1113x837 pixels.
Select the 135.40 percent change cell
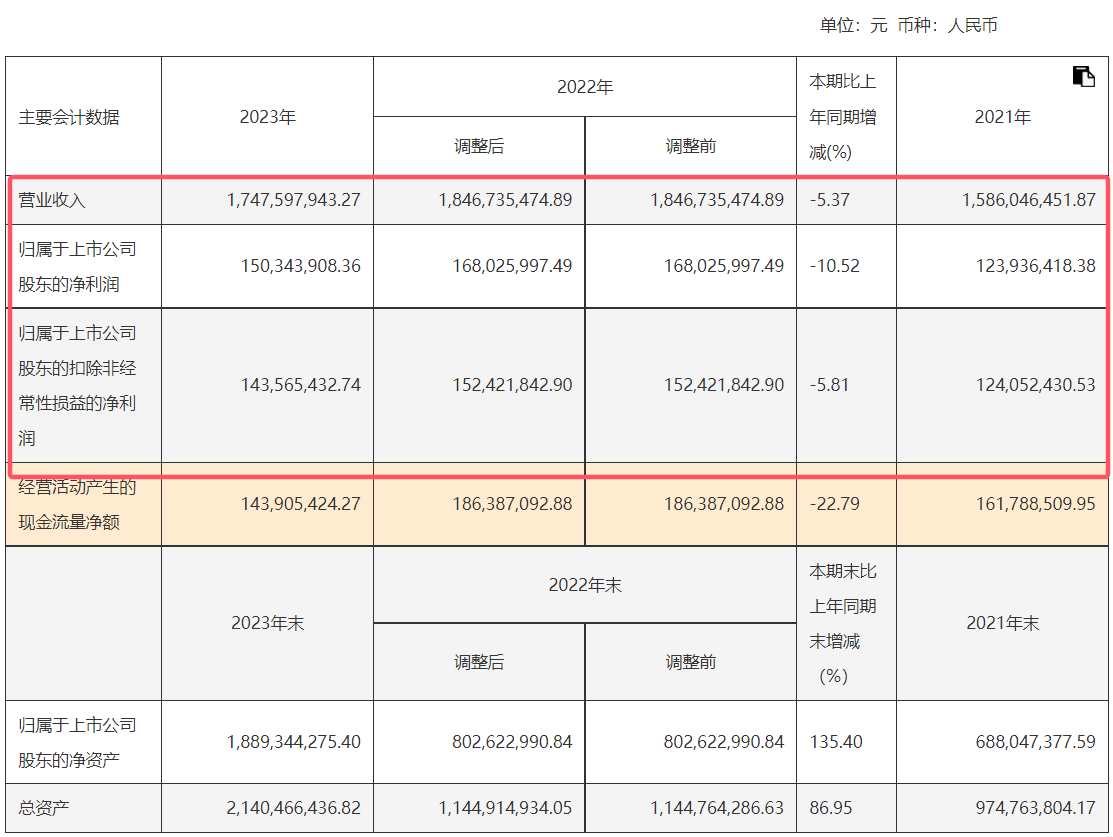(x=836, y=742)
